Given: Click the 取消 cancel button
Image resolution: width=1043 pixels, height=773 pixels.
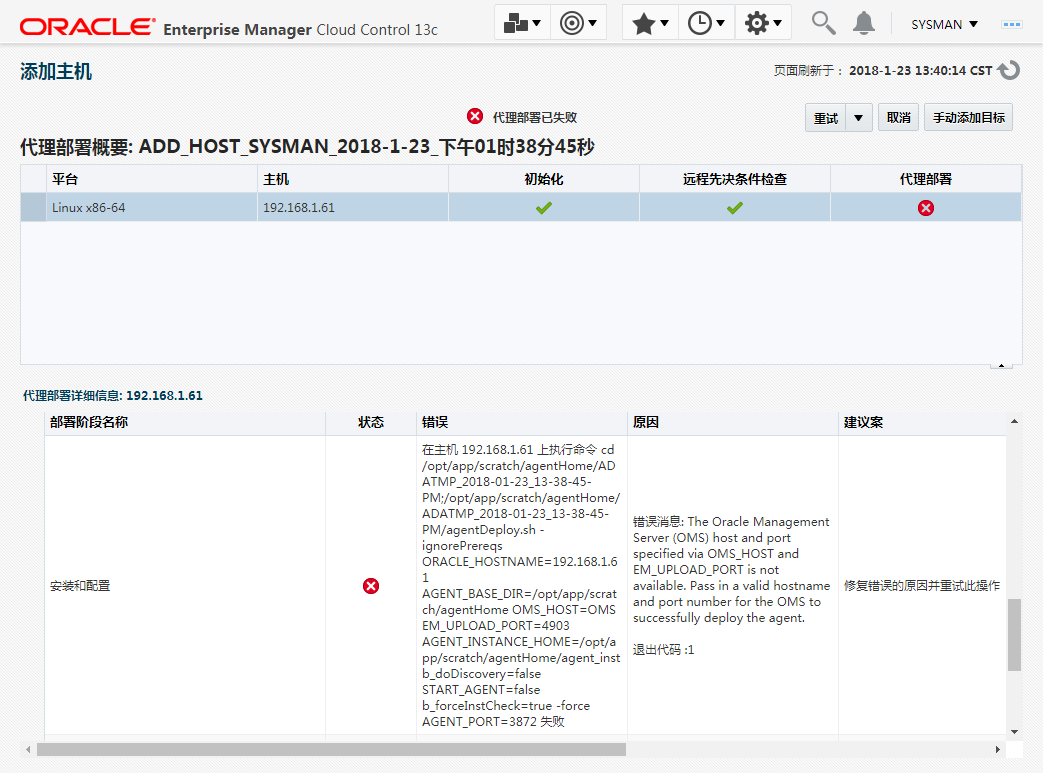Looking at the screenshot, I should [x=898, y=118].
